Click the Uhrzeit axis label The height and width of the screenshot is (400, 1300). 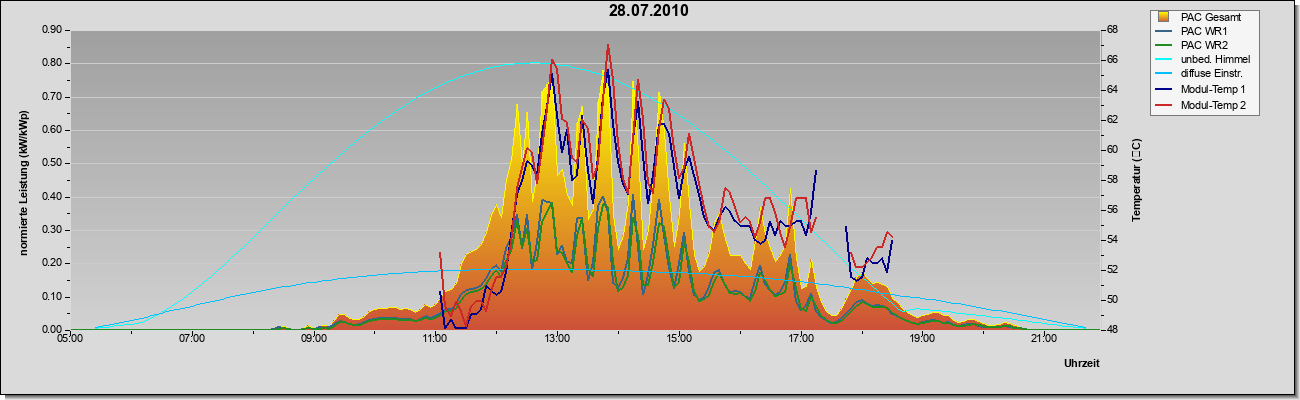(1082, 365)
